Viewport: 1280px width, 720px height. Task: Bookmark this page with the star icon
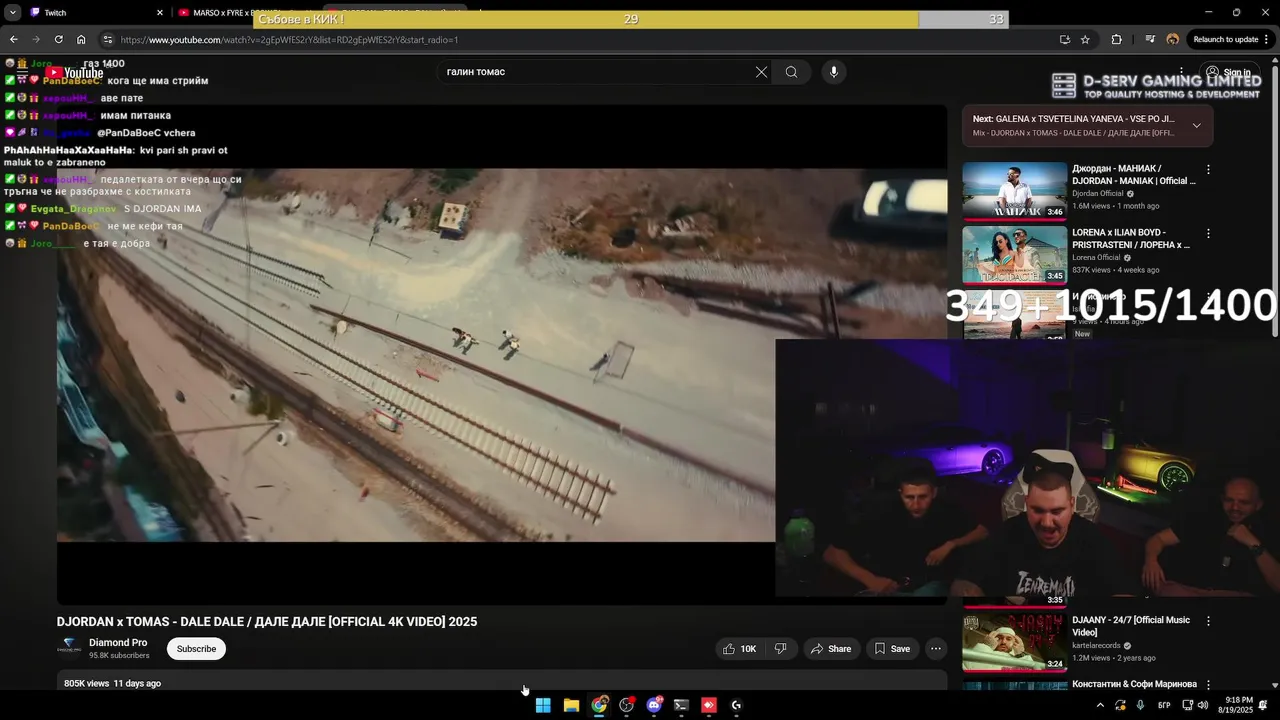pos(1085,40)
